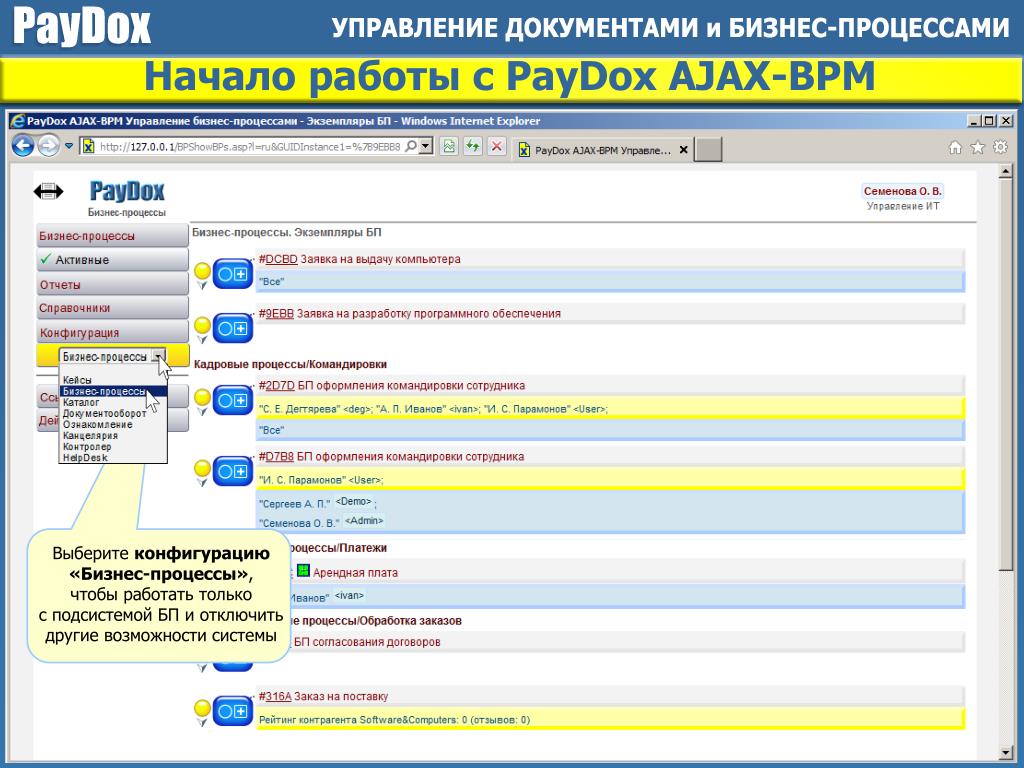
Task: Choose HelpDesk in the configuration list
Action: click(113, 458)
